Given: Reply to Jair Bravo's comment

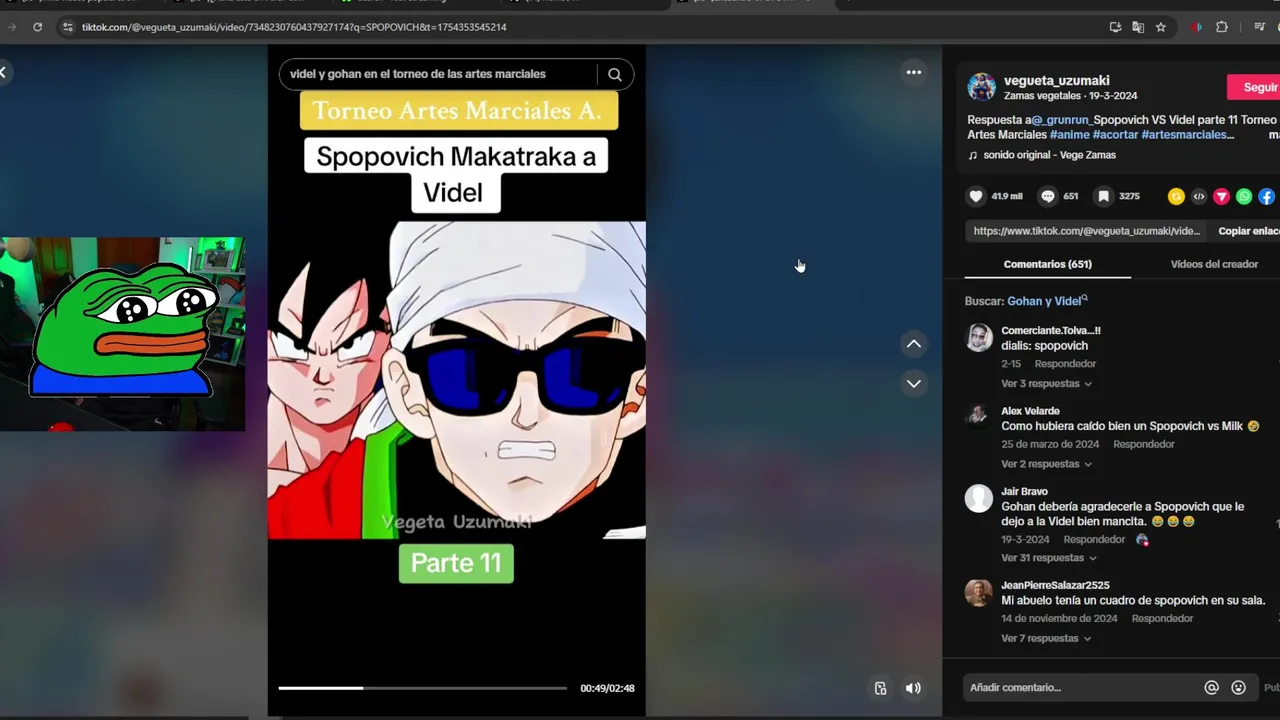Looking at the screenshot, I should pos(1094,539).
